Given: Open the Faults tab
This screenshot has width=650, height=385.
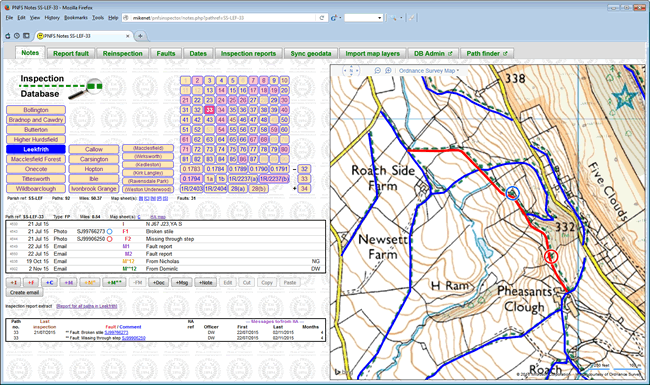Looking at the screenshot, I should [x=166, y=53].
